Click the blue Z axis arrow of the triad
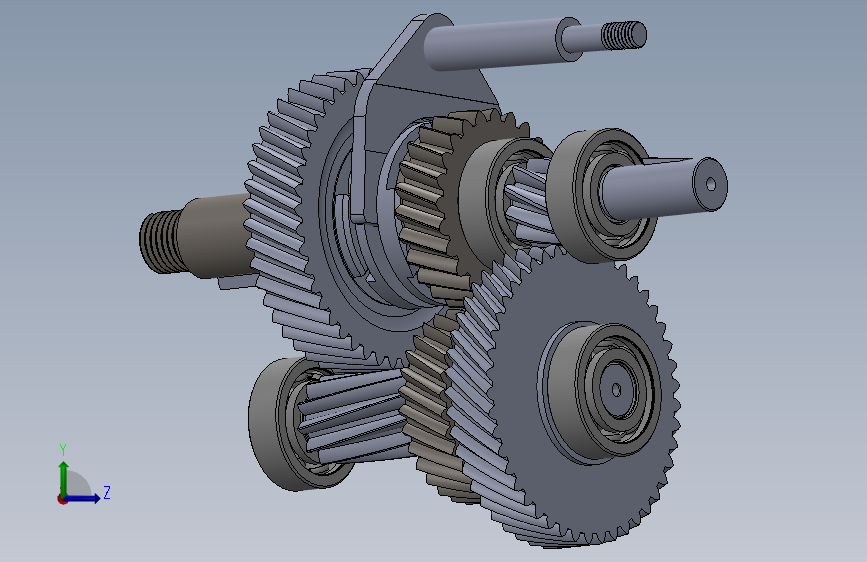This screenshot has width=867, height=562. click(83, 498)
